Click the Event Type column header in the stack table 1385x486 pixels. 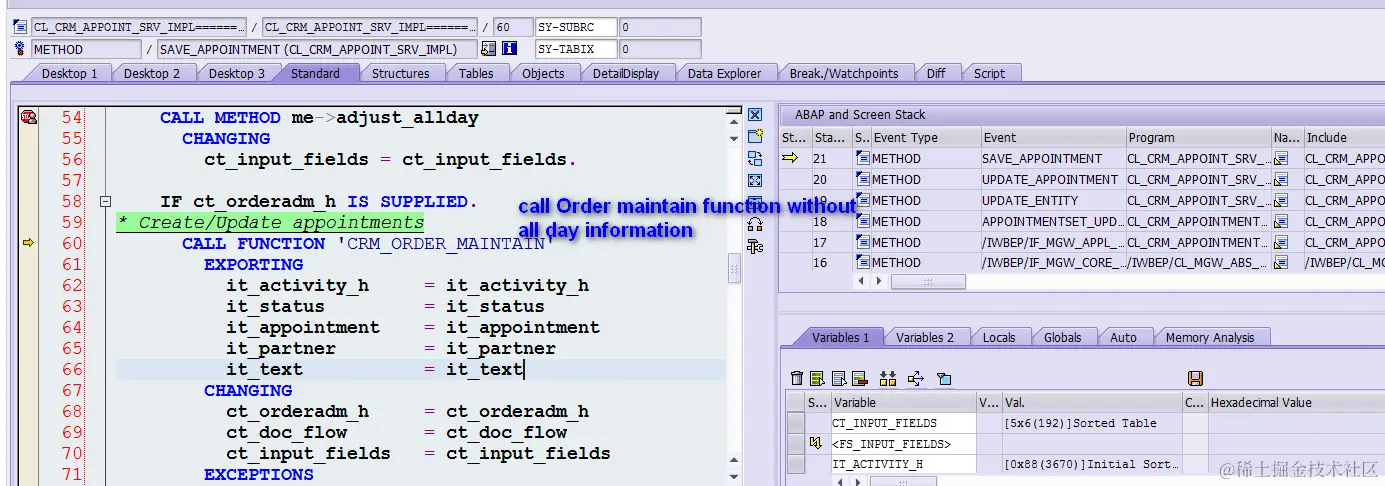(924, 137)
